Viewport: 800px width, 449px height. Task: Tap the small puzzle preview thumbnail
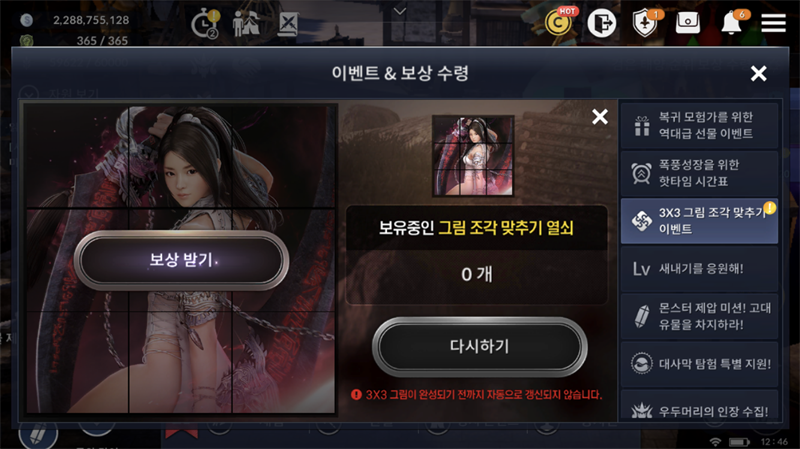473,156
